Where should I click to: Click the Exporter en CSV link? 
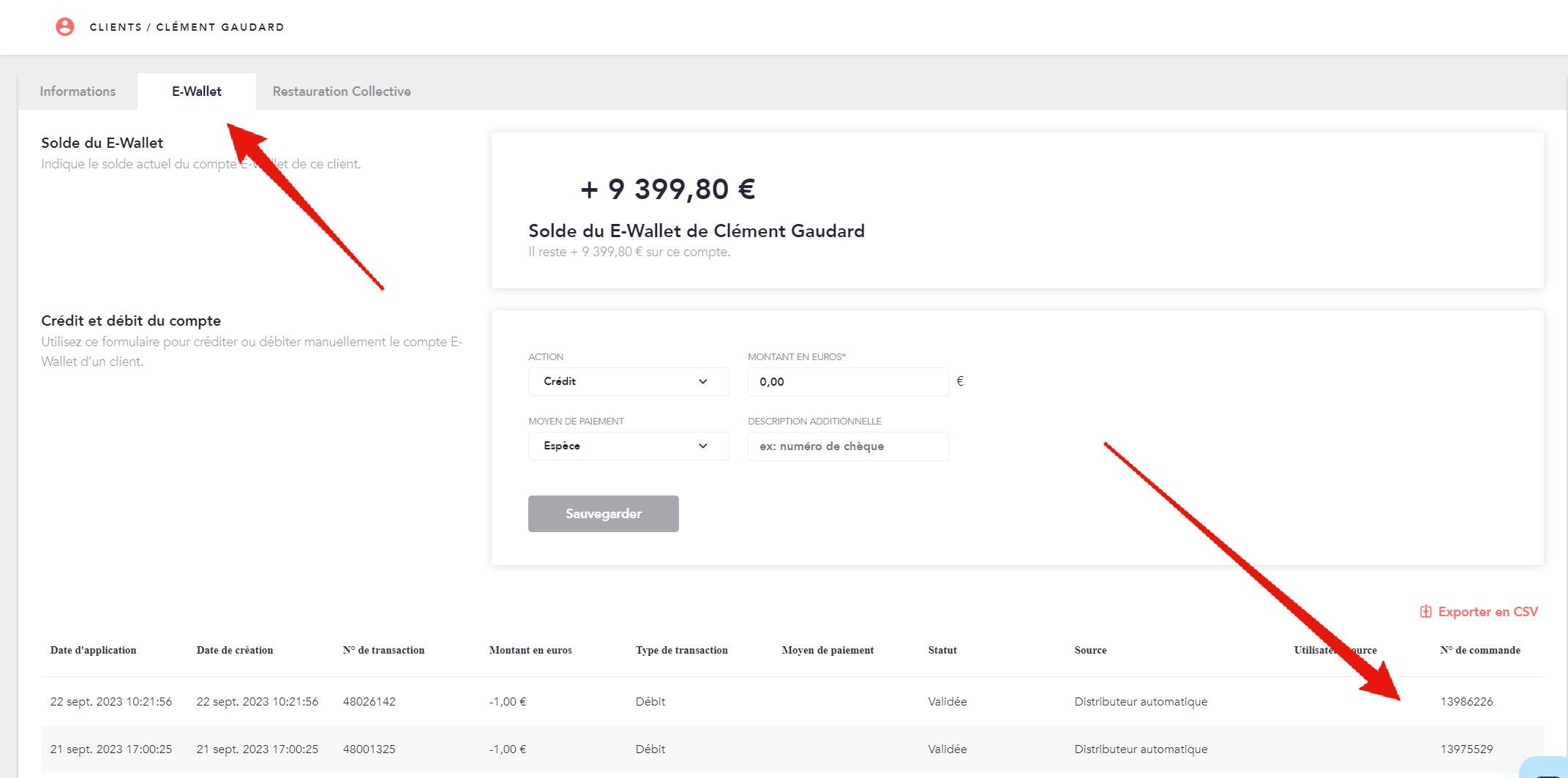(1488, 612)
